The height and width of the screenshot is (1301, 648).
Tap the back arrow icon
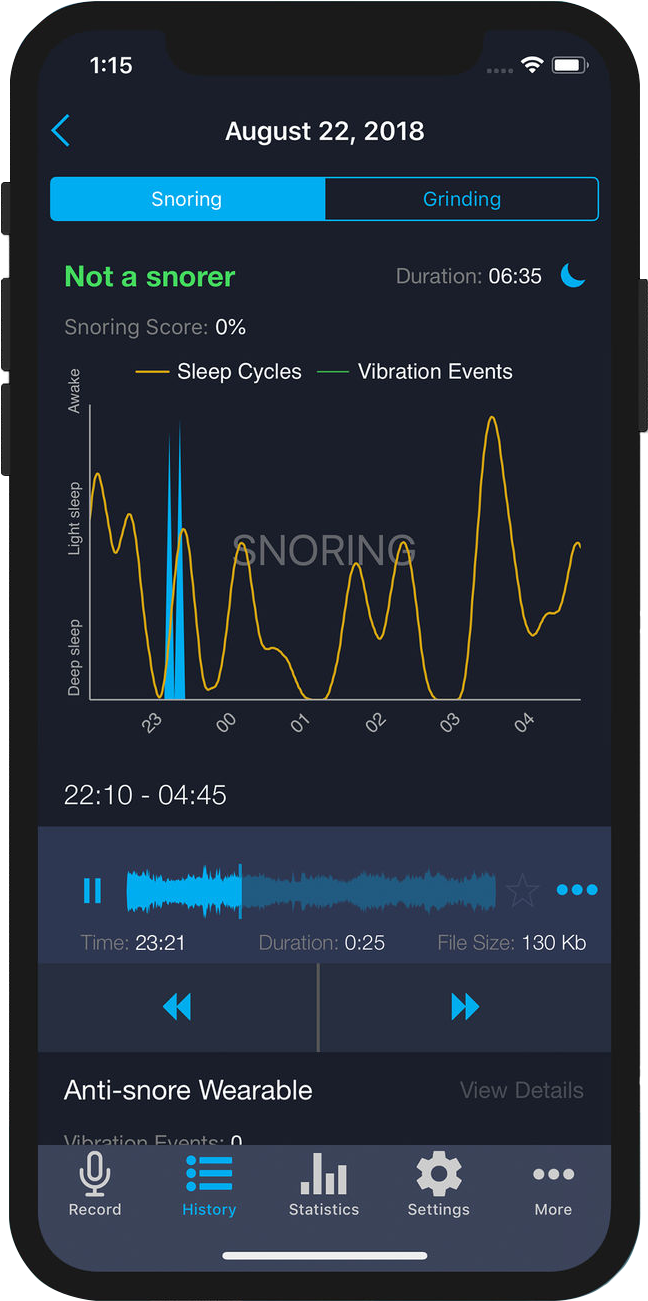(x=61, y=131)
